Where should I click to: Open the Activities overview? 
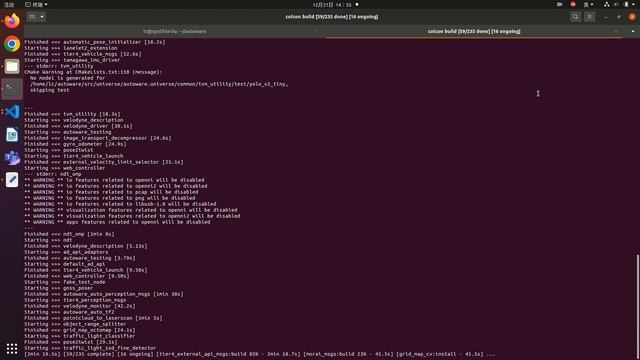coord(9,4)
